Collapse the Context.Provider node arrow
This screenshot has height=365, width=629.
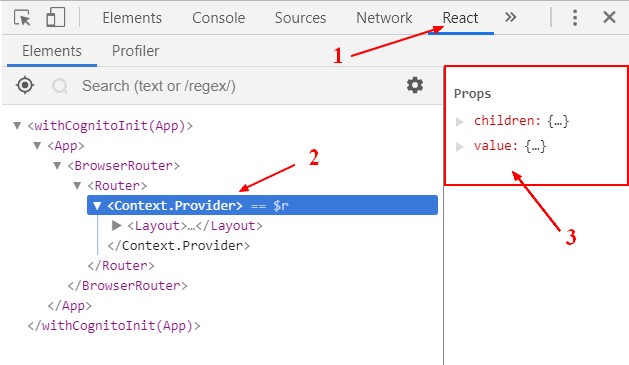(x=97, y=206)
